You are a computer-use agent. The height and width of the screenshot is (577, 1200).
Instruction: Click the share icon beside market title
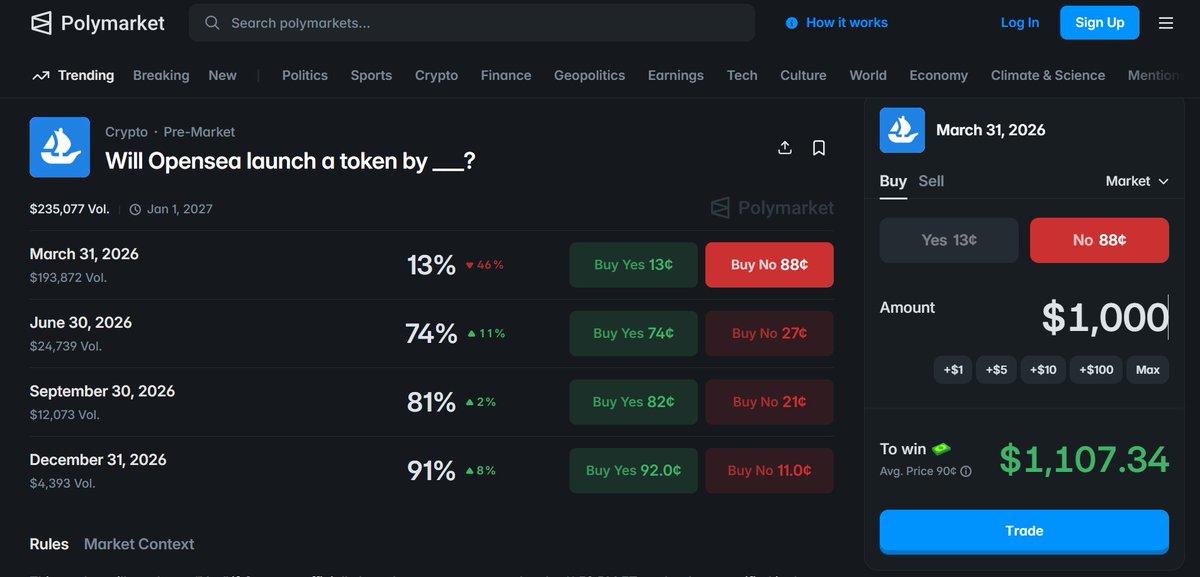[x=785, y=148]
